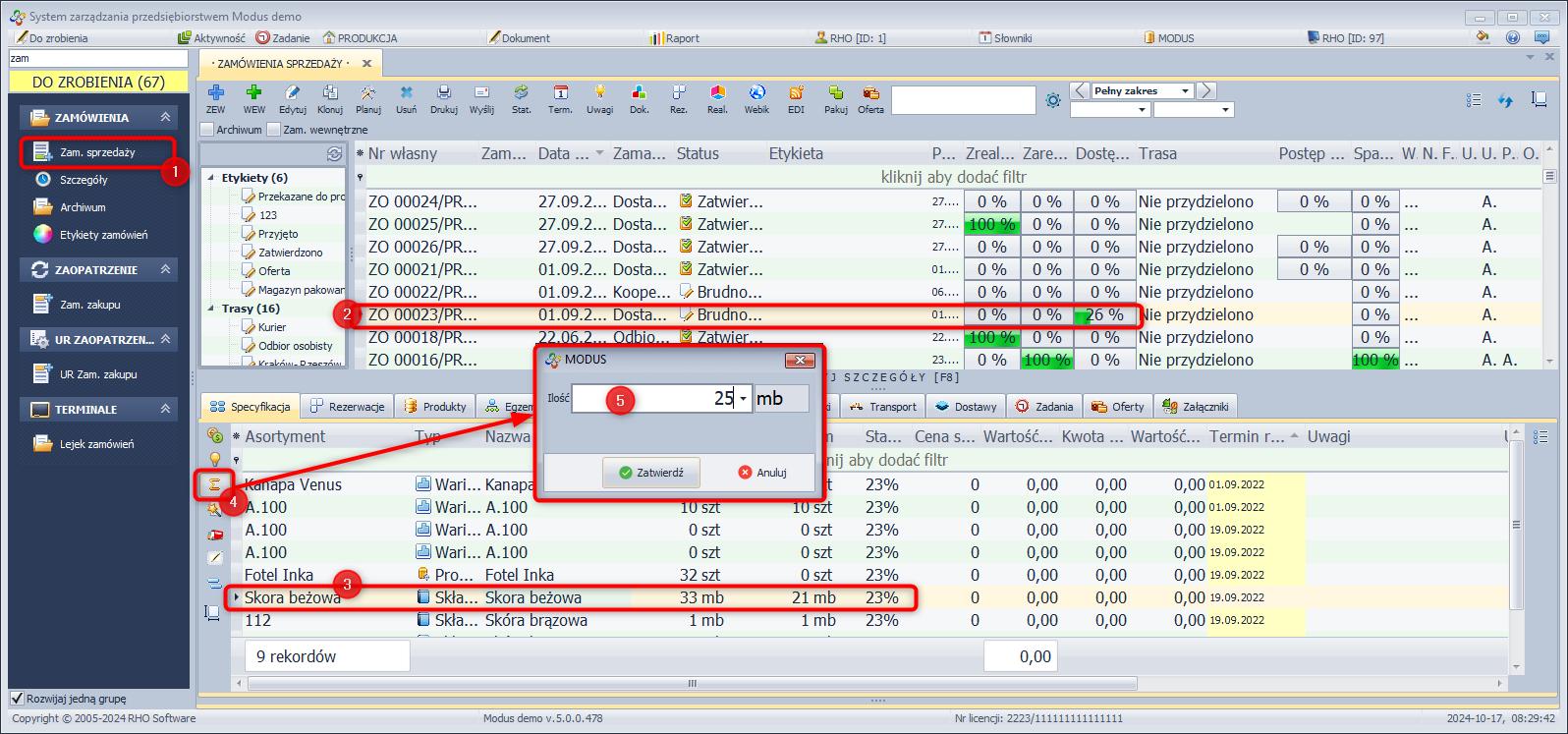This screenshot has width=1568, height=734.
Task: Open the Webik globe icon
Action: pyautogui.click(x=756, y=93)
